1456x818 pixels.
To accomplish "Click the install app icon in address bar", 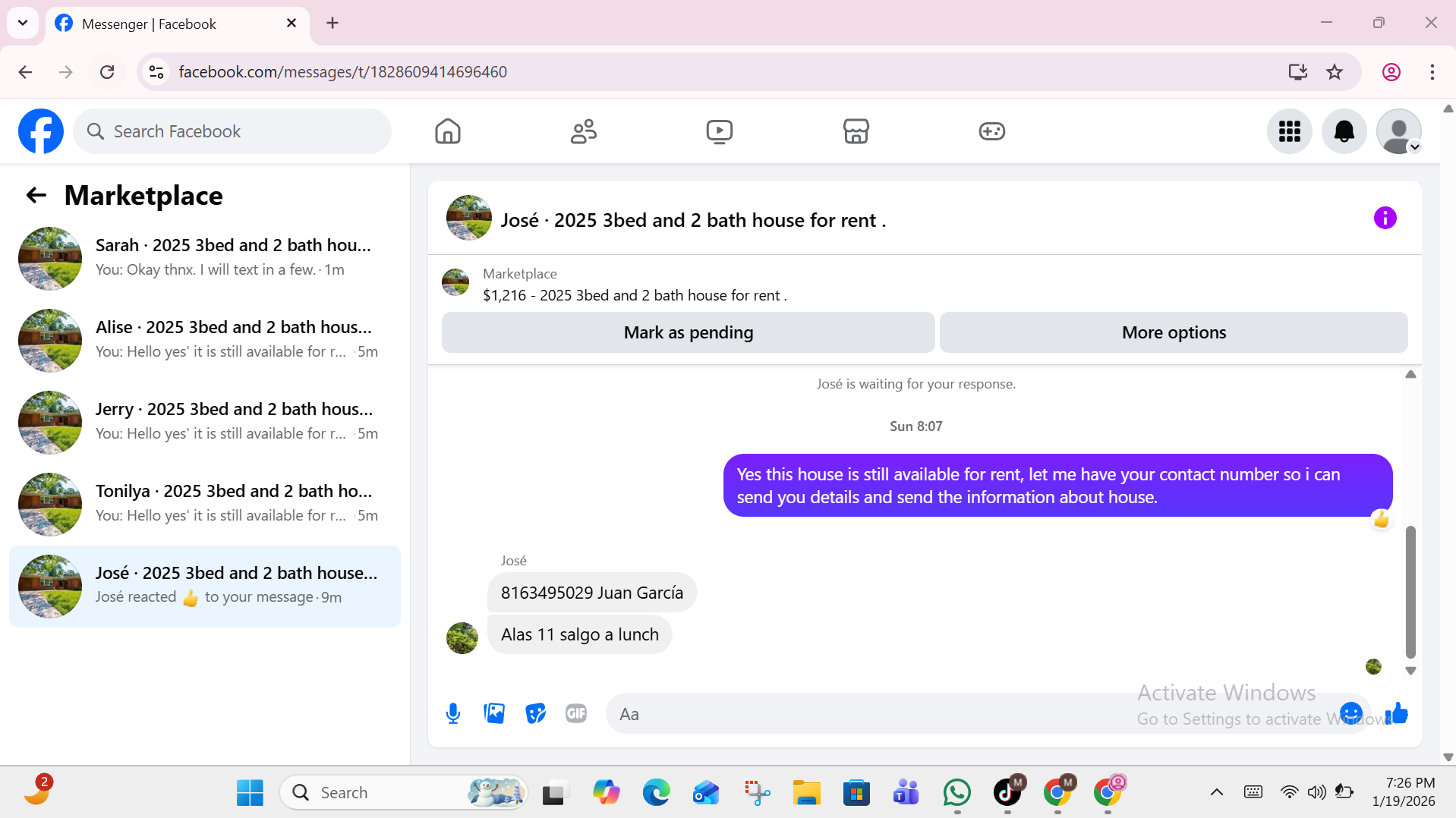I will pyautogui.click(x=1297, y=72).
